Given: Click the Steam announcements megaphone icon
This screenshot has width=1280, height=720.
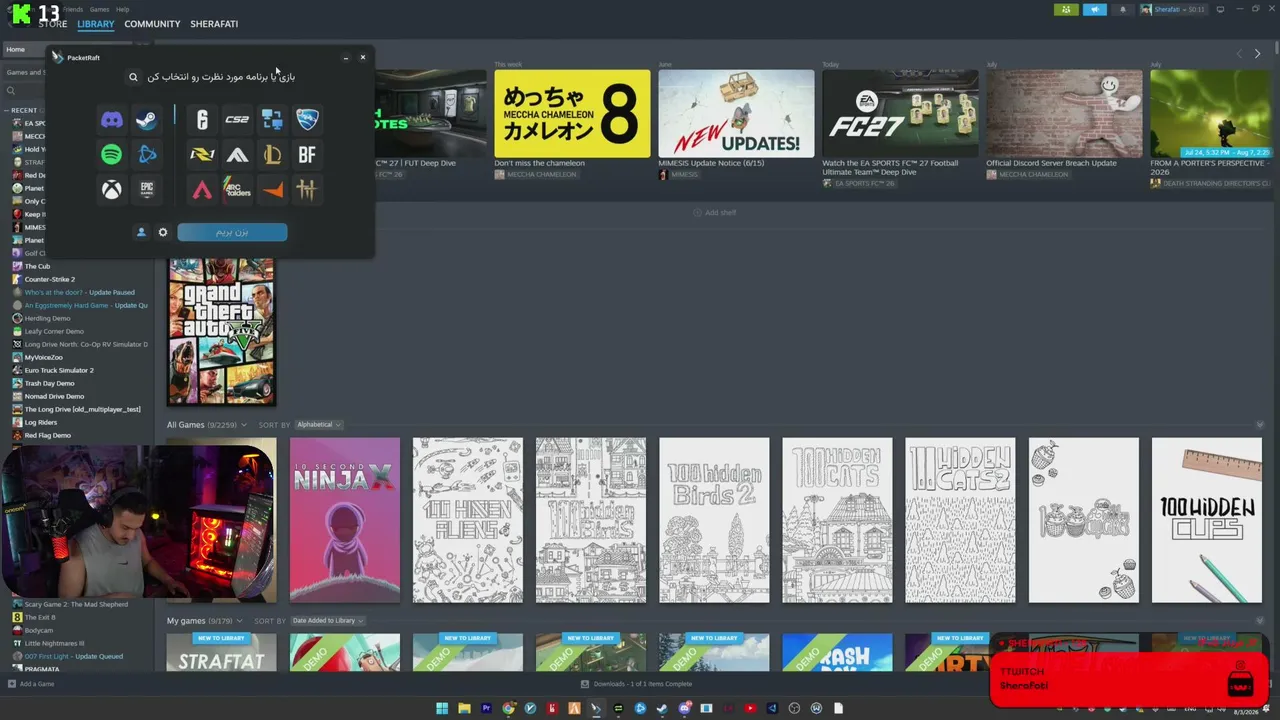Looking at the screenshot, I should [x=1095, y=10].
